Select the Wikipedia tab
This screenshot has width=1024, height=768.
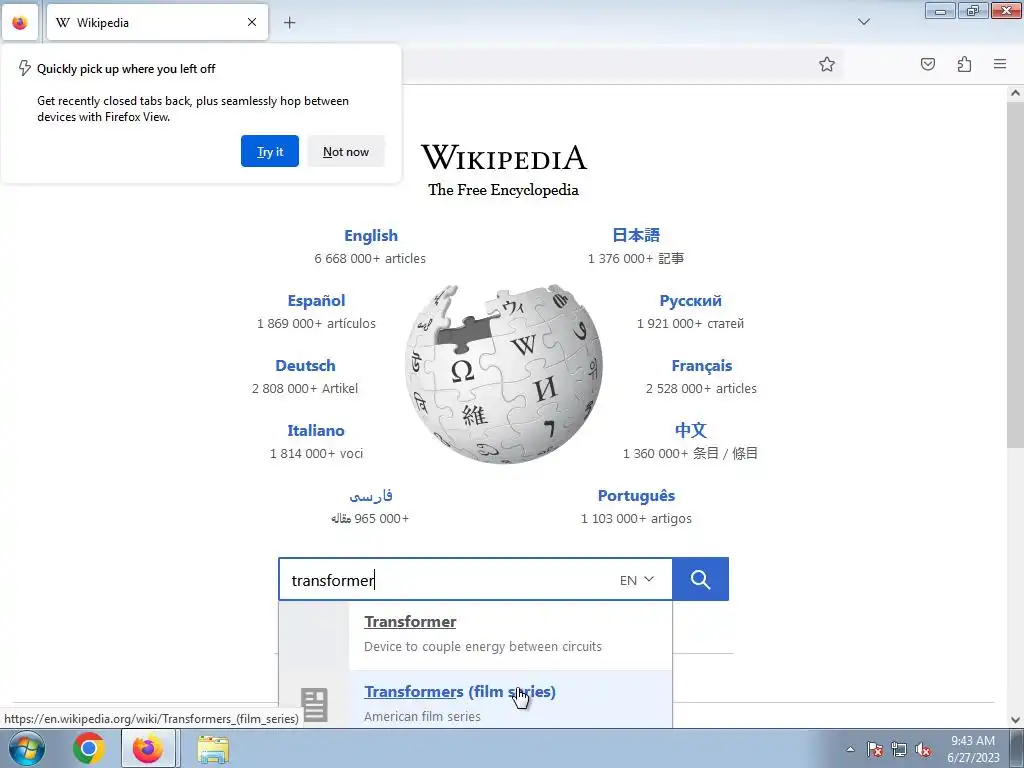(157, 23)
